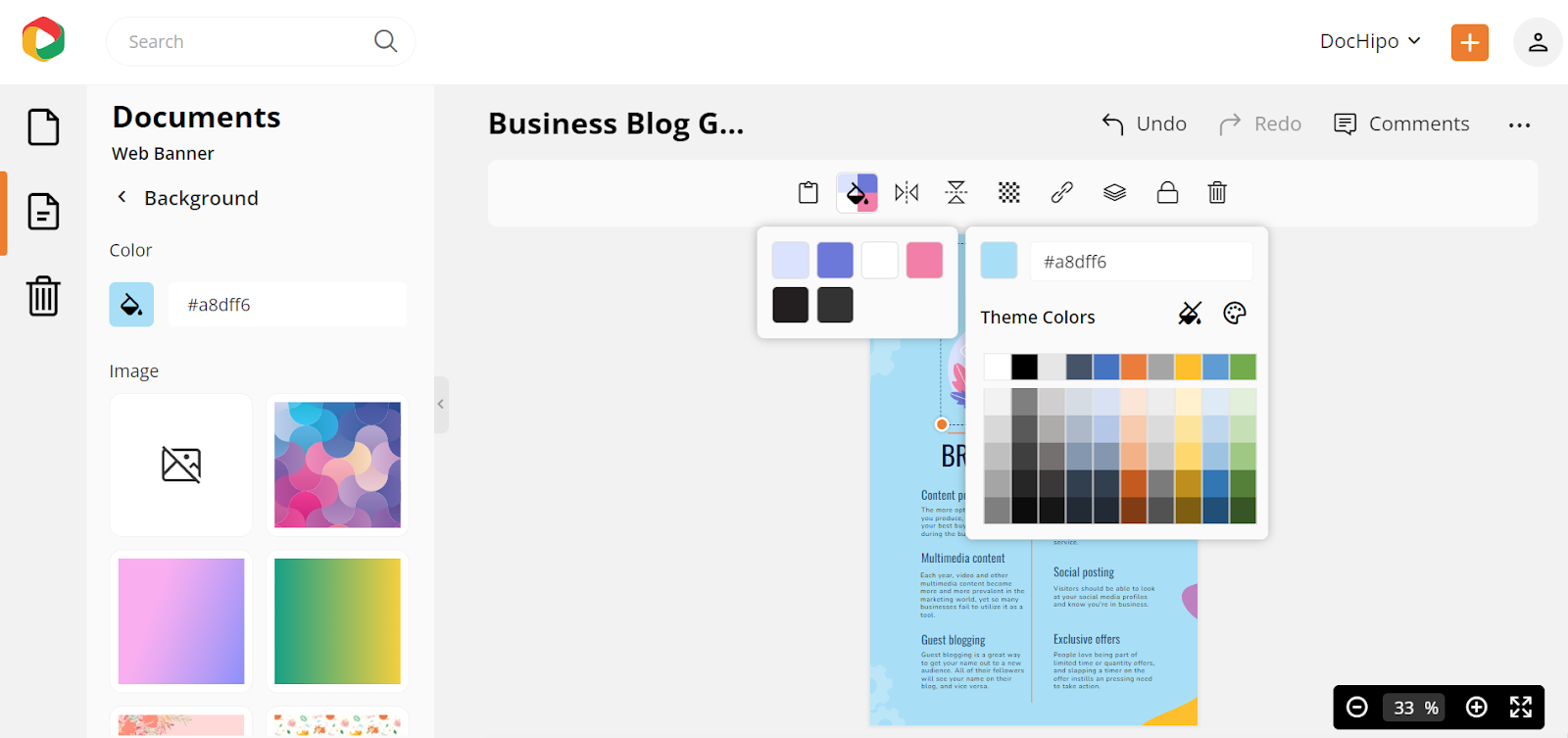Choose gold yellow in Theme Colors top row

pyautogui.click(x=1189, y=367)
